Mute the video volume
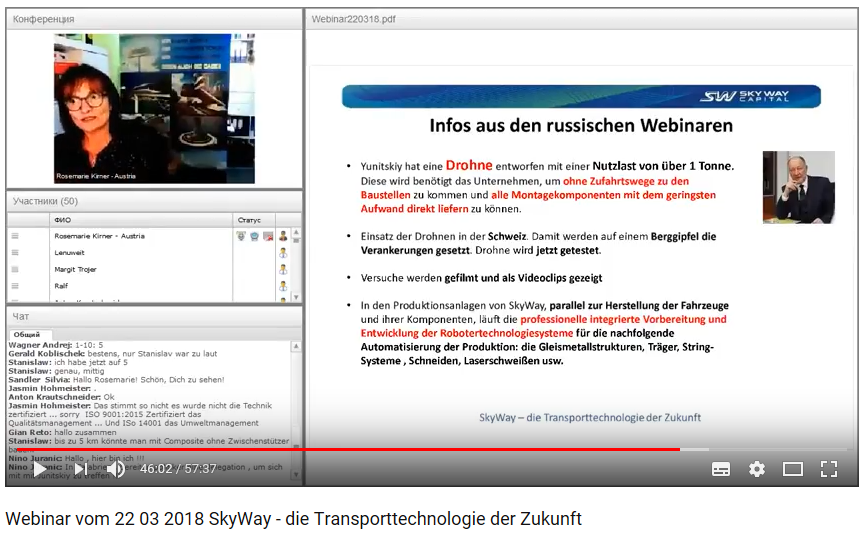 click(116, 469)
